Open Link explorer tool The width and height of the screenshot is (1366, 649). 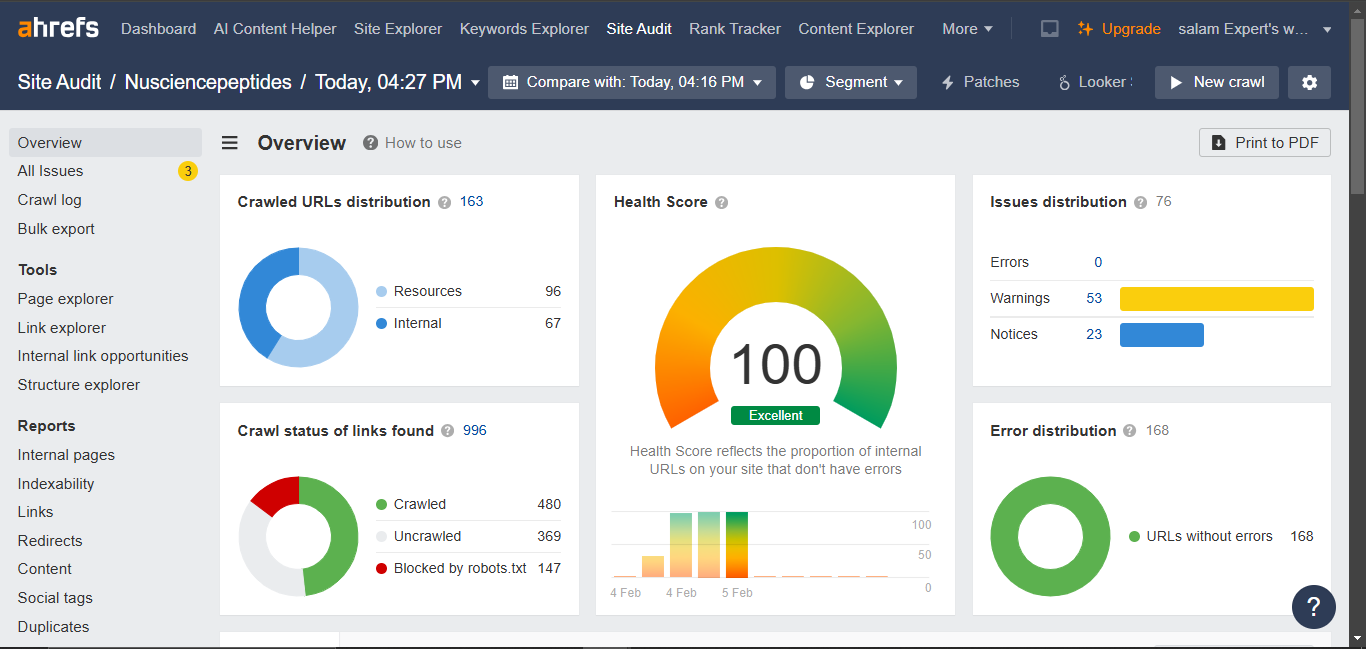click(x=61, y=328)
